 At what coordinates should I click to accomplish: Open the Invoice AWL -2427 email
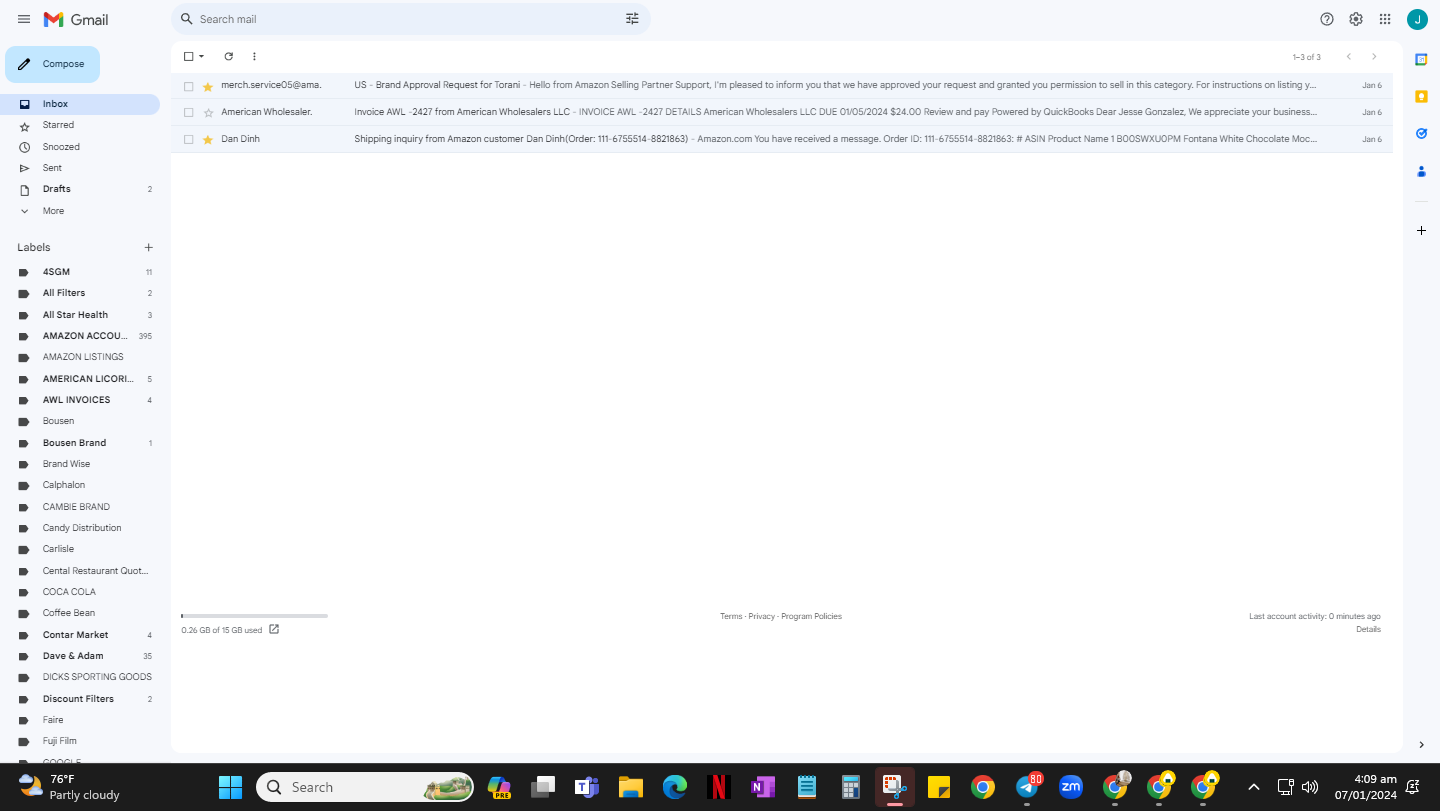782,113
